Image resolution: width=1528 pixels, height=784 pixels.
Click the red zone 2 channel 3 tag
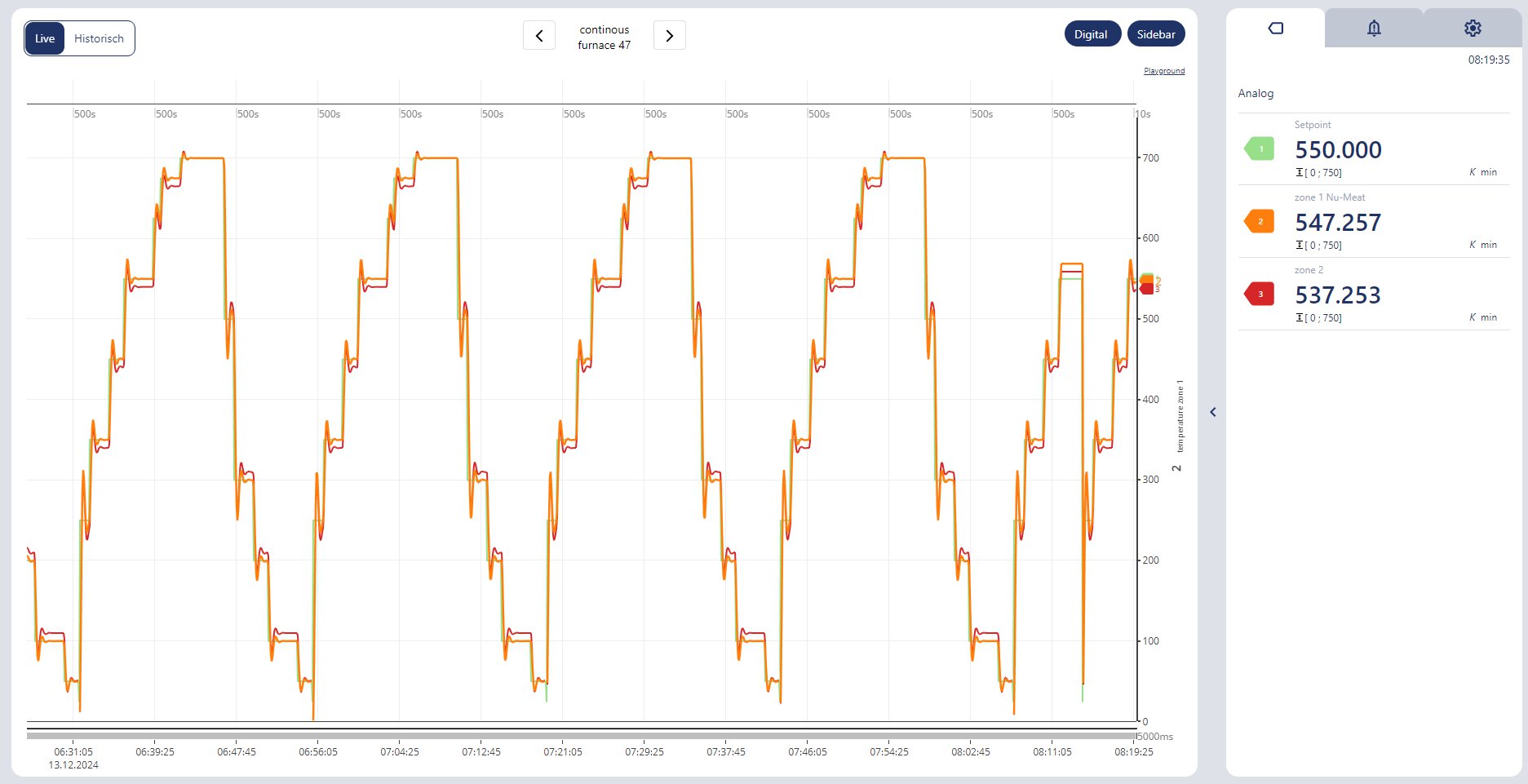(1260, 294)
